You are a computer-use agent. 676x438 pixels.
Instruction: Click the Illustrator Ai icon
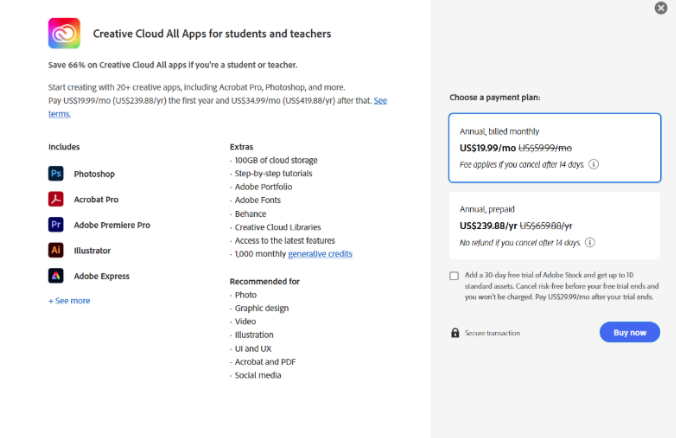pyautogui.click(x=56, y=250)
